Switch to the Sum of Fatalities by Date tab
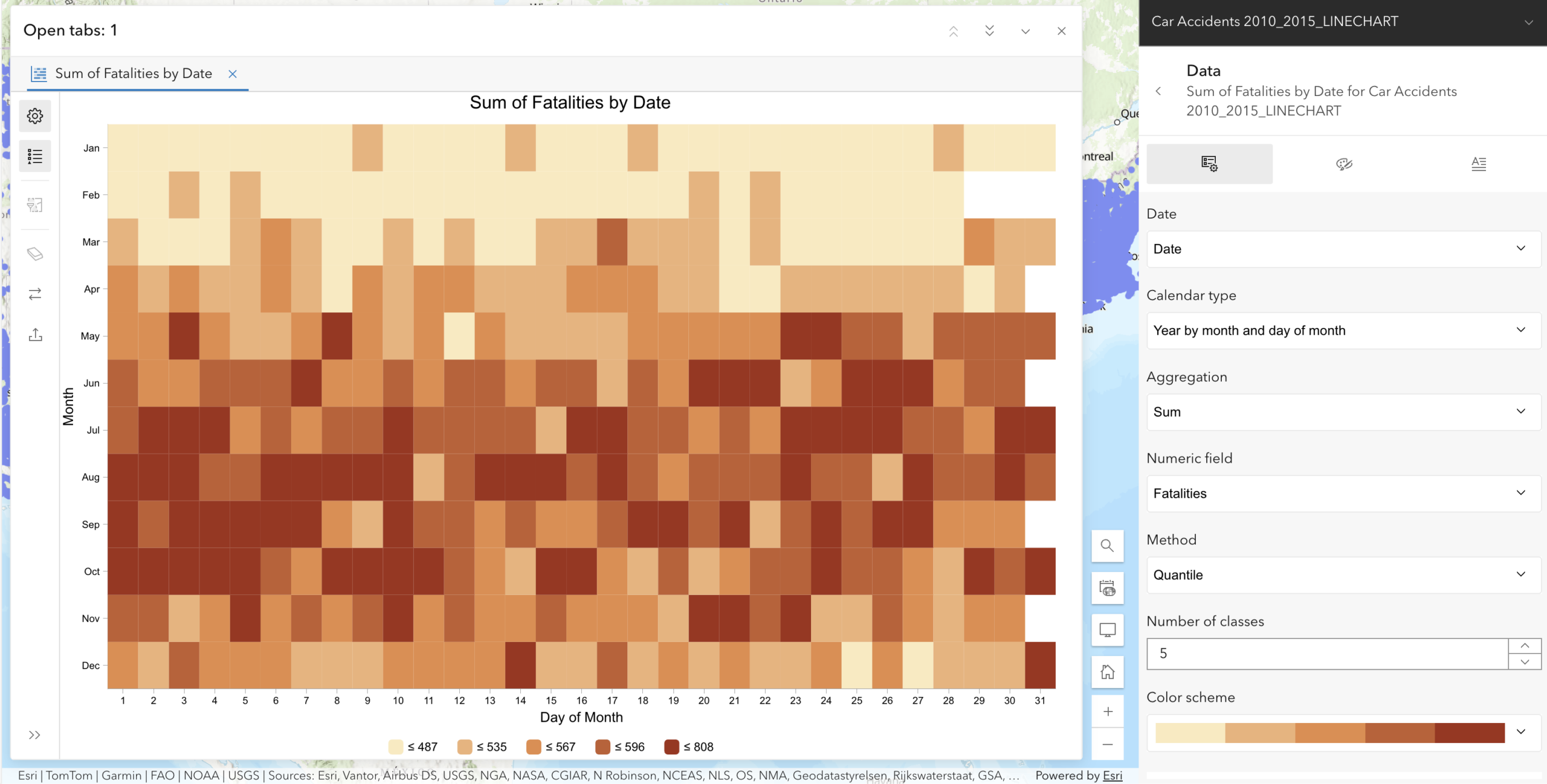 click(133, 74)
